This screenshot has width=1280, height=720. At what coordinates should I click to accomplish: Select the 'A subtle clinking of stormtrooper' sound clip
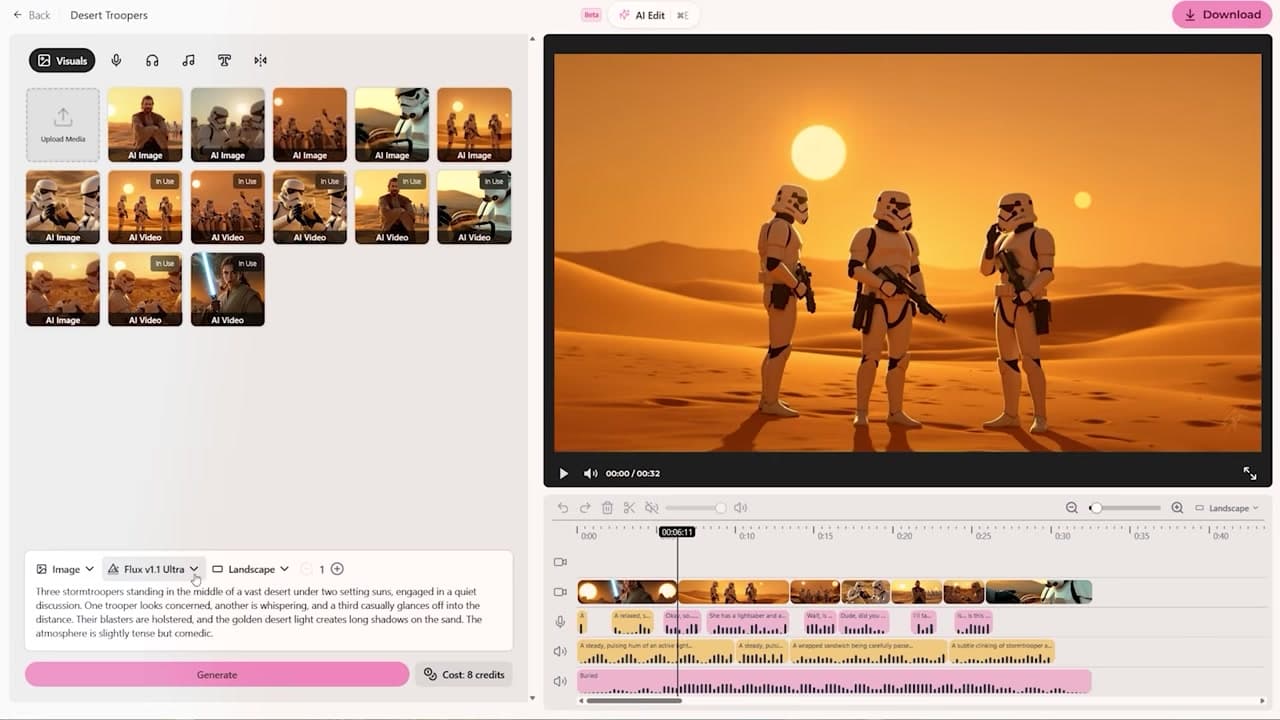pos(1001,652)
